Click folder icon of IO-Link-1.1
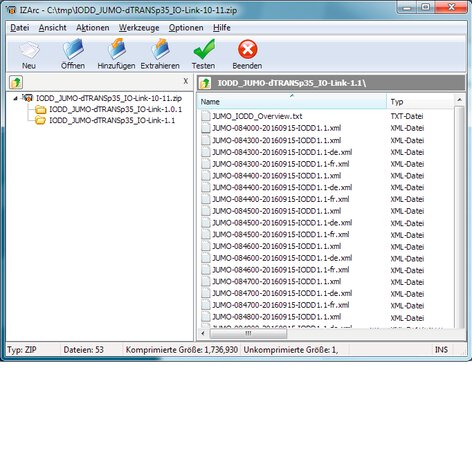Image resolution: width=472 pixels, height=455 pixels. click(x=41, y=120)
